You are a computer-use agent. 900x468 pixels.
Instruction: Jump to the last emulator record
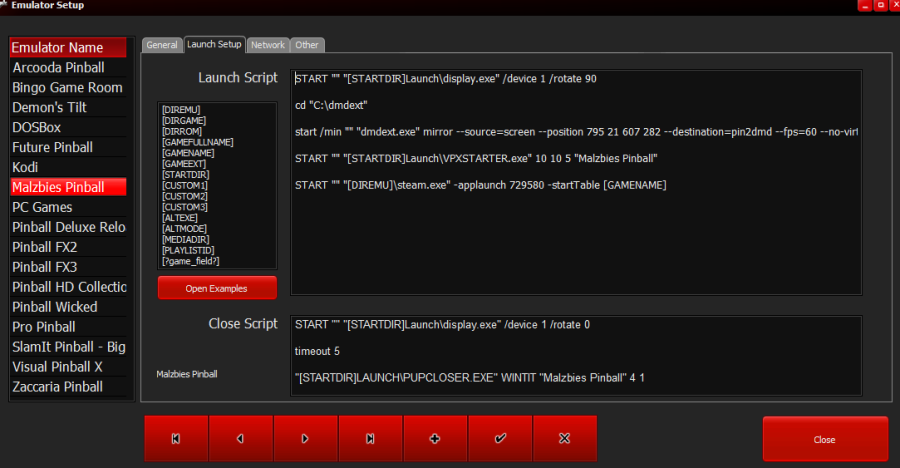[x=371, y=439]
